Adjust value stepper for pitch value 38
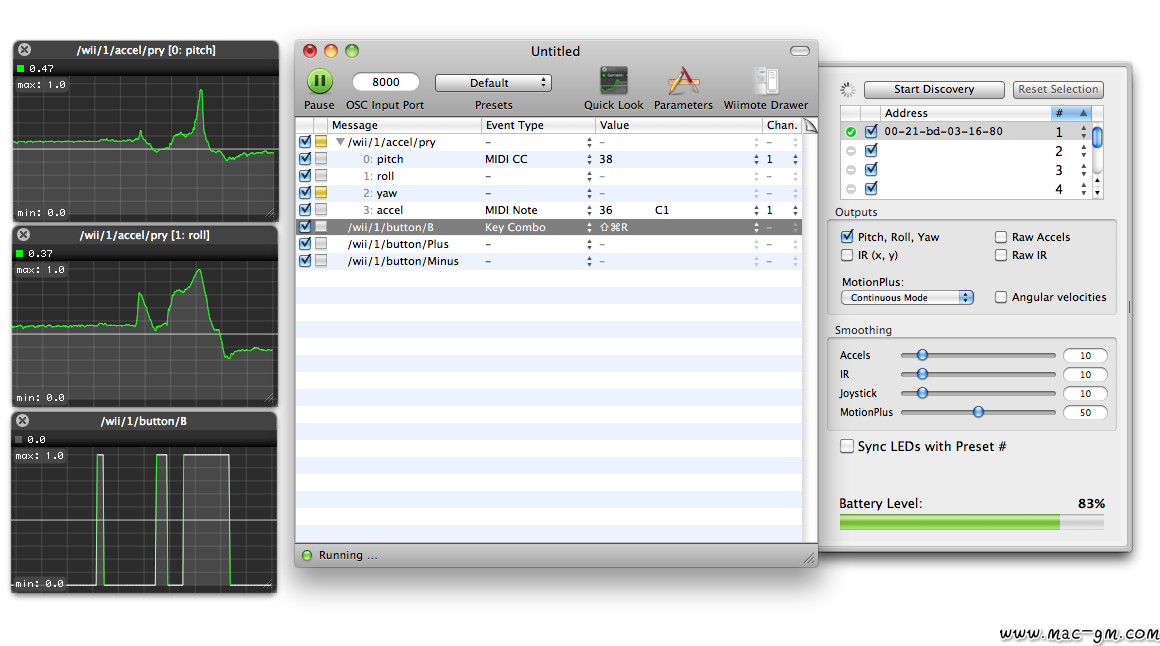This screenshot has height=646, width=1160. click(756, 159)
